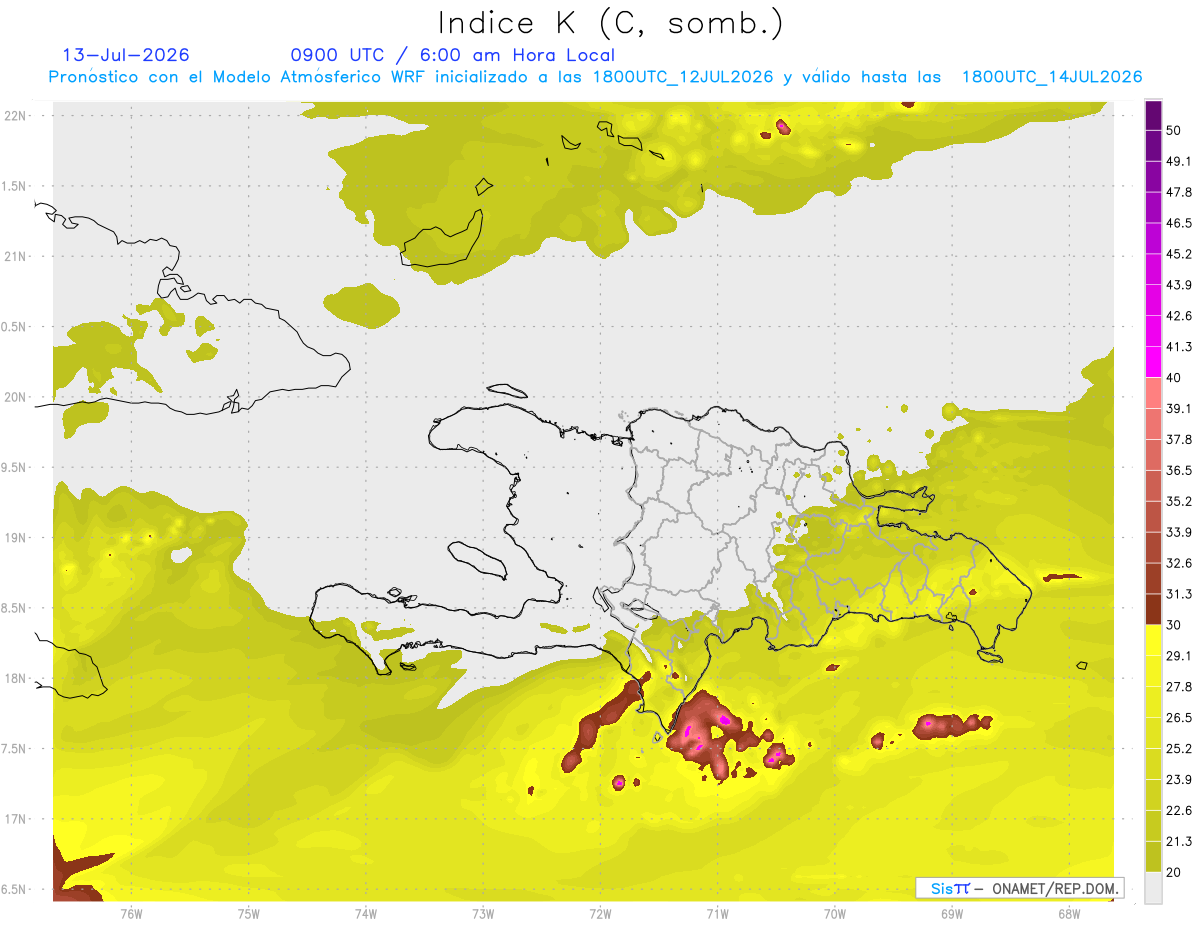Viewport: 1200px width, 927px height.
Task: Click longitude axis label "71W"
Action: [x=717, y=914]
